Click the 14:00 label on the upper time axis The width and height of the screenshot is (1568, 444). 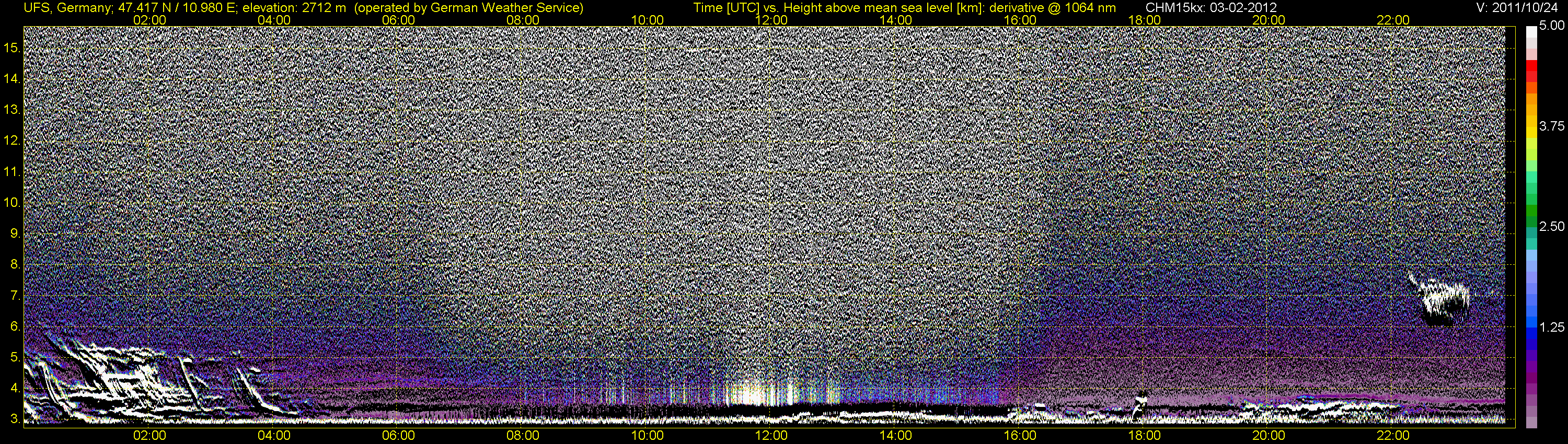[896, 20]
